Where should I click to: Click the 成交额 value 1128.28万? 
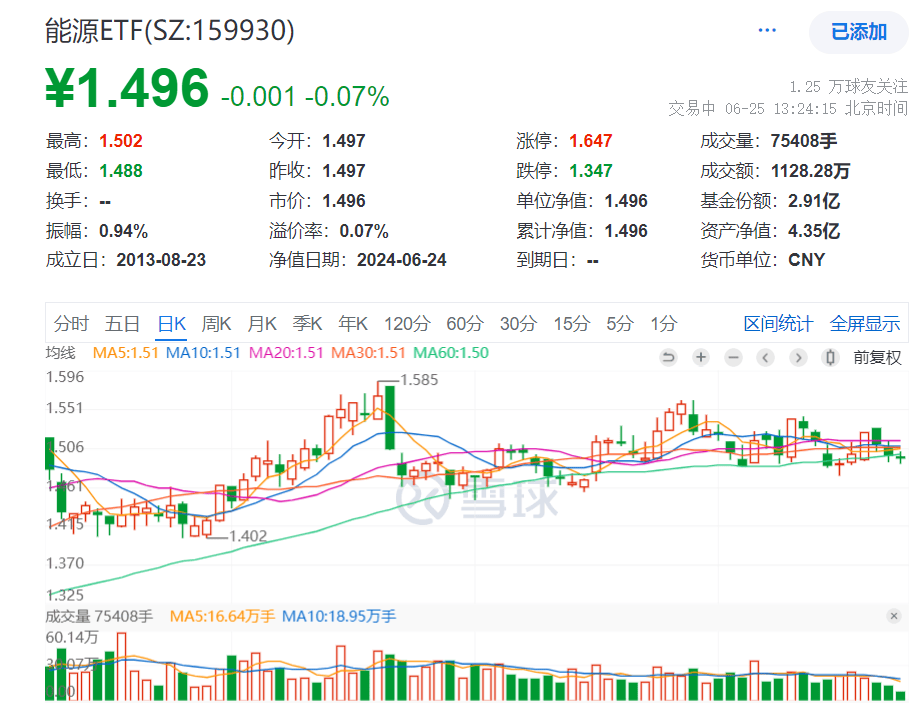point(810,171)
